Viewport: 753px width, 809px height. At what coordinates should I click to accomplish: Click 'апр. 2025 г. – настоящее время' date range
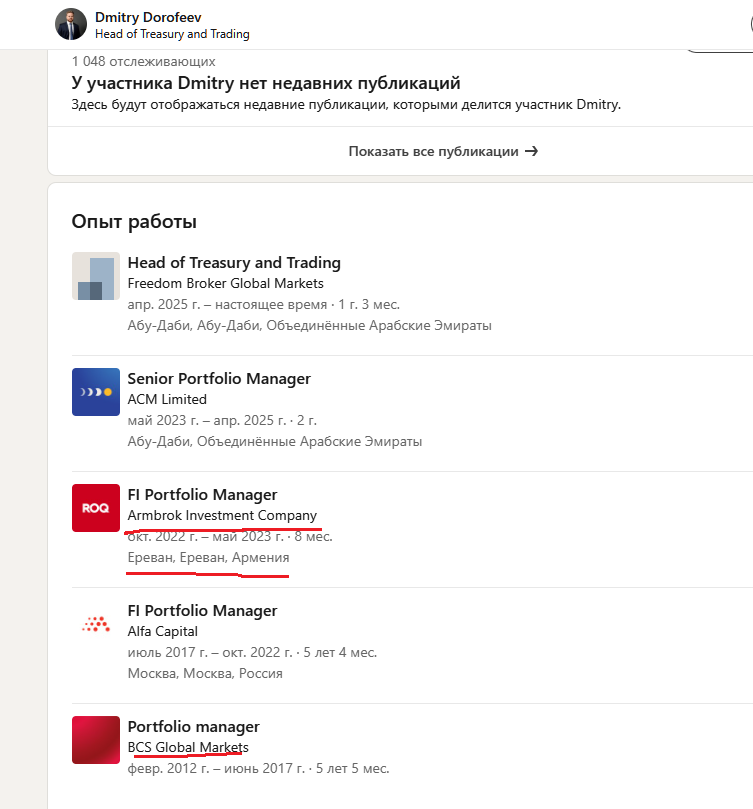coord(227,304)
